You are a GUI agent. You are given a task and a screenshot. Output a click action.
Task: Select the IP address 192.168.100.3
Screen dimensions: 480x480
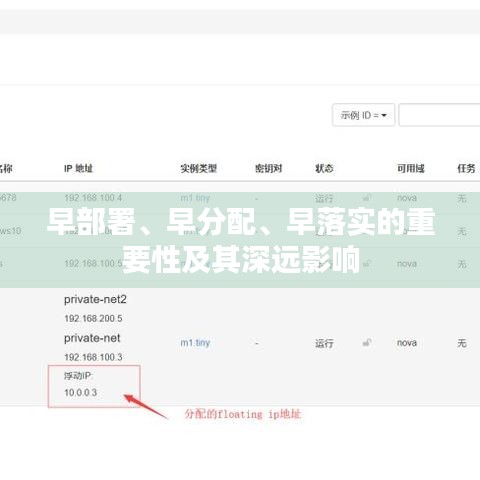93,357
